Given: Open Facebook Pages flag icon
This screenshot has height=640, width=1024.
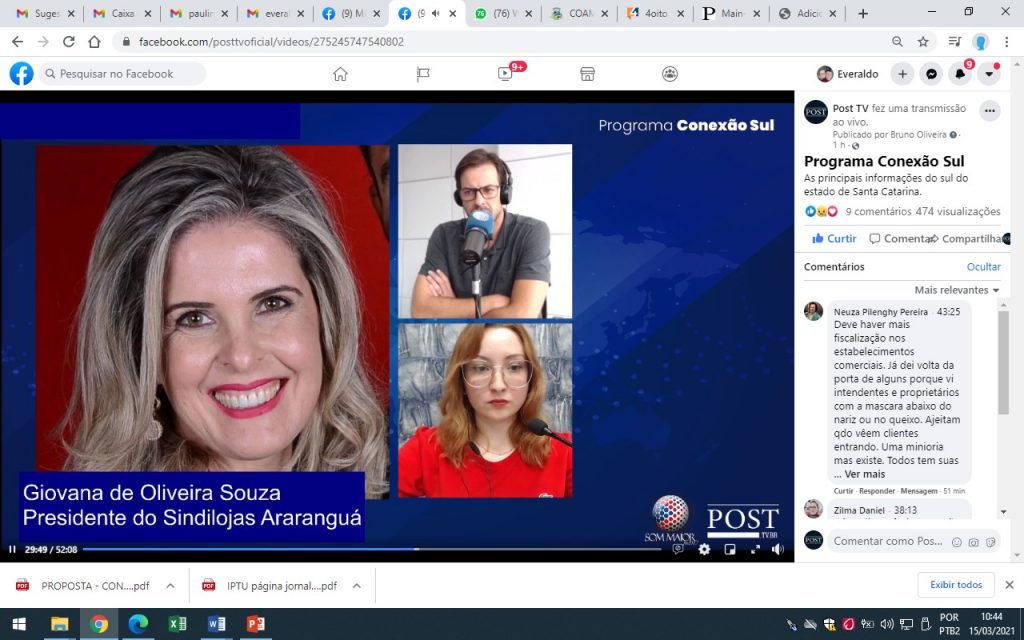Looking at the screenshot, I should tap(423, 74).
